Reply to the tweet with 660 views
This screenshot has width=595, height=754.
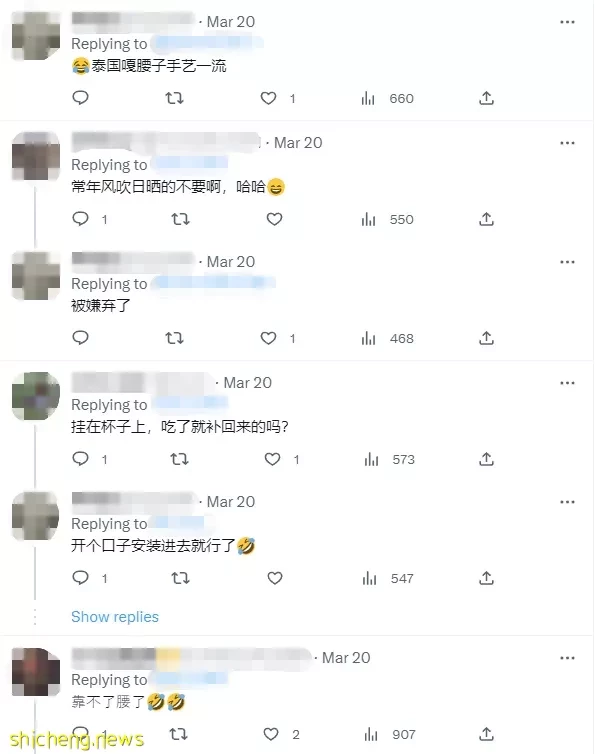(80, 98)
